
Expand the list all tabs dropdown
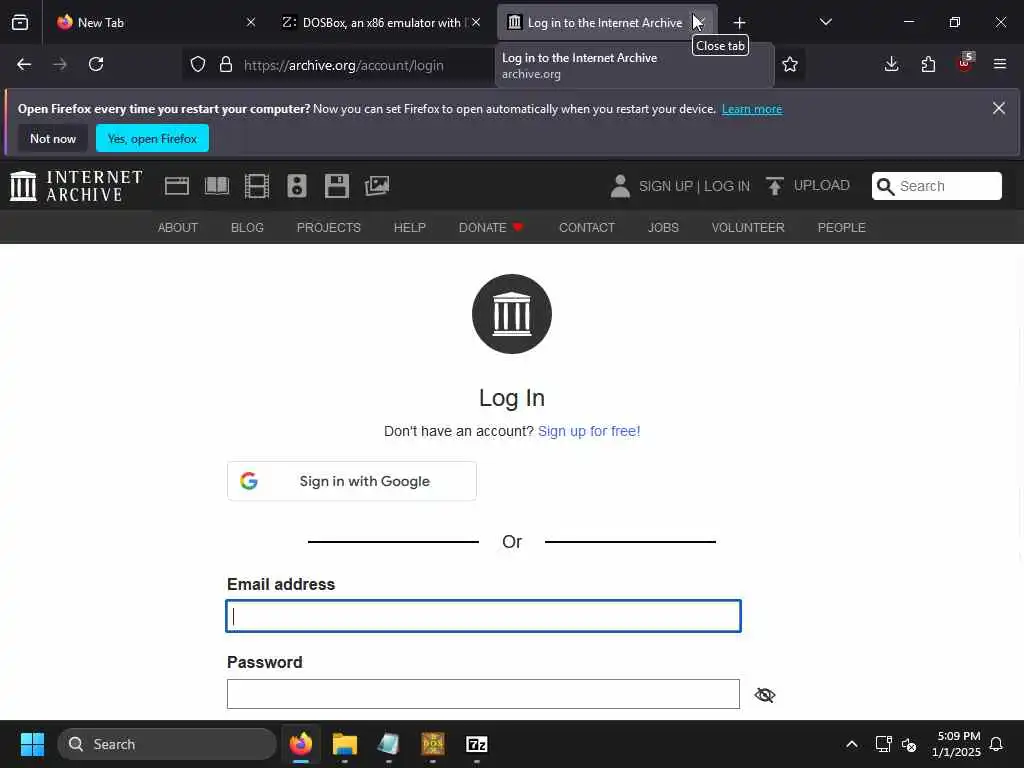click(825, 22)
